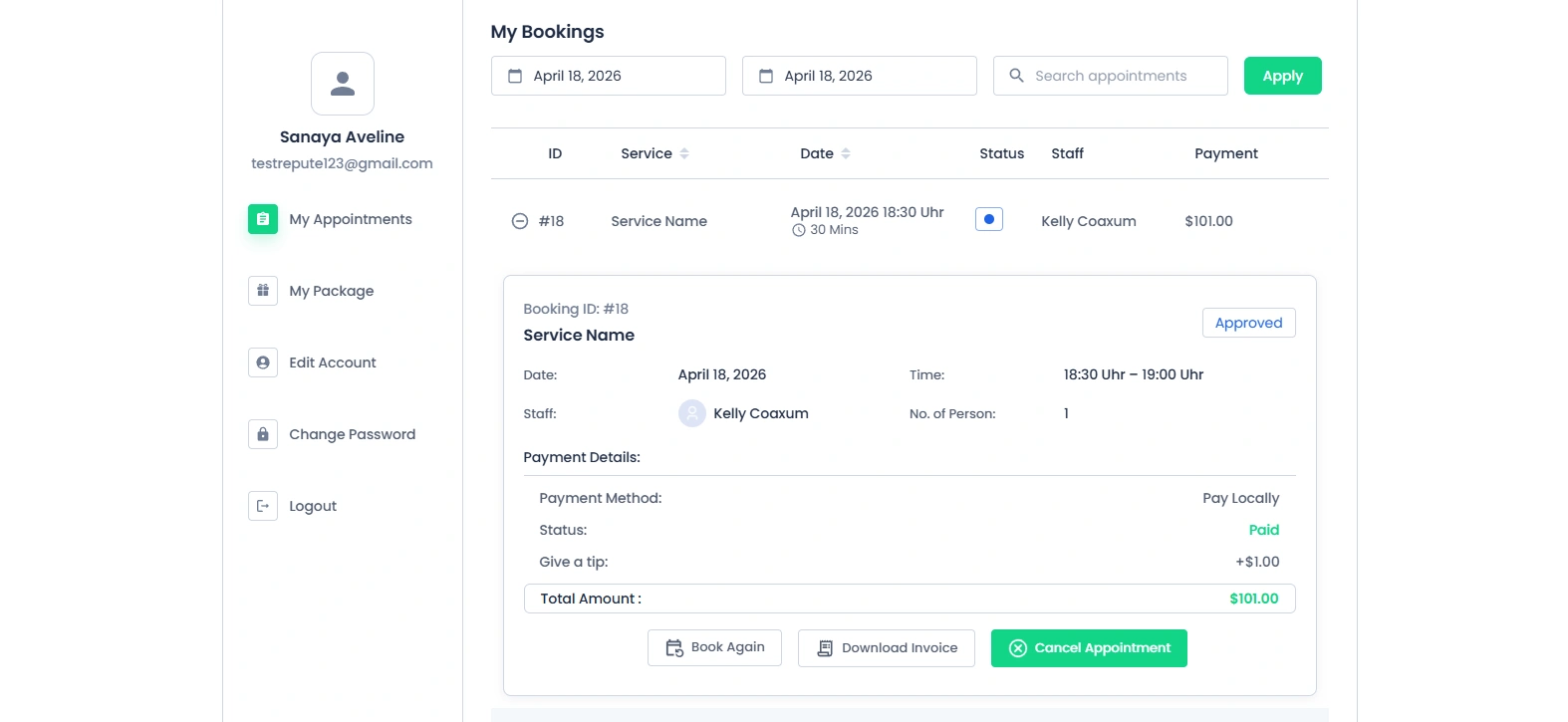Click the Paid payment status text

tap(1264, 530)
